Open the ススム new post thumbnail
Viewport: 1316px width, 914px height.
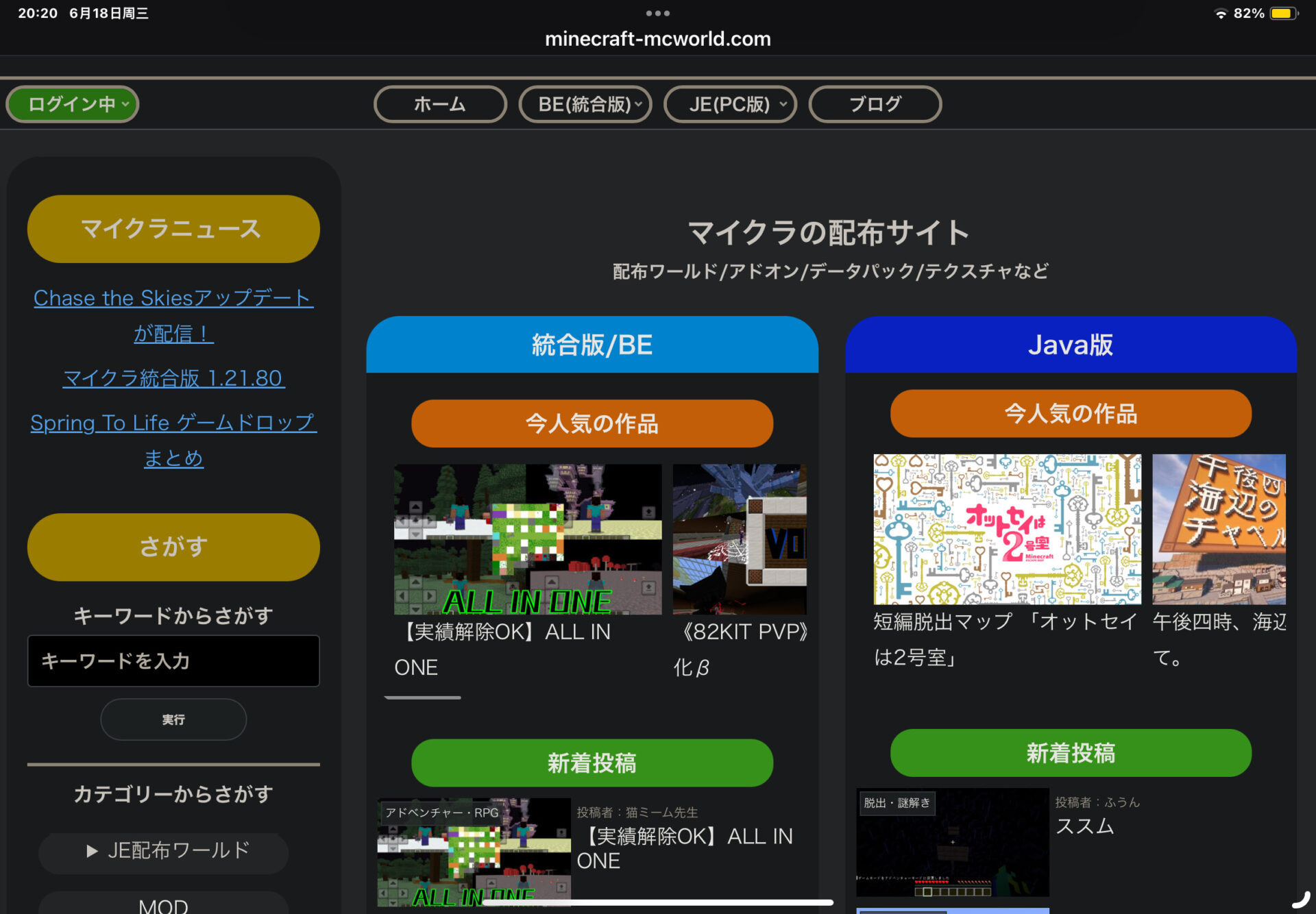953,842
